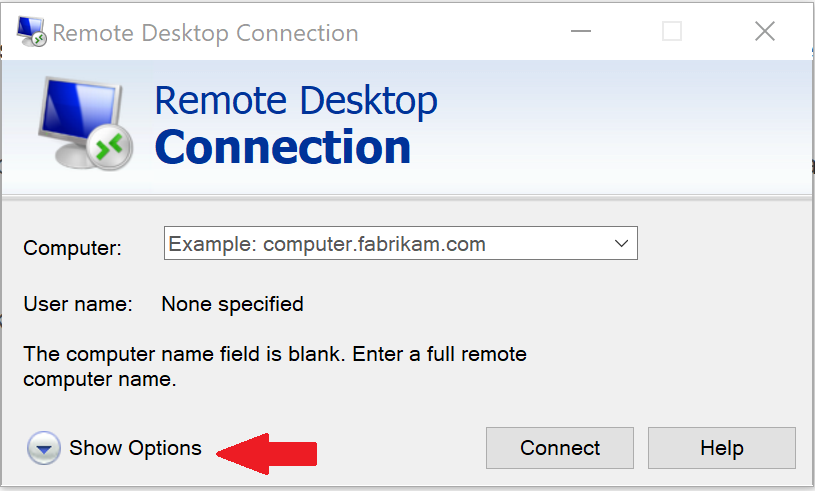This screenshot has width=815, height=491.
Task: Expand the Show Options text label
Action: pos(135,448)
